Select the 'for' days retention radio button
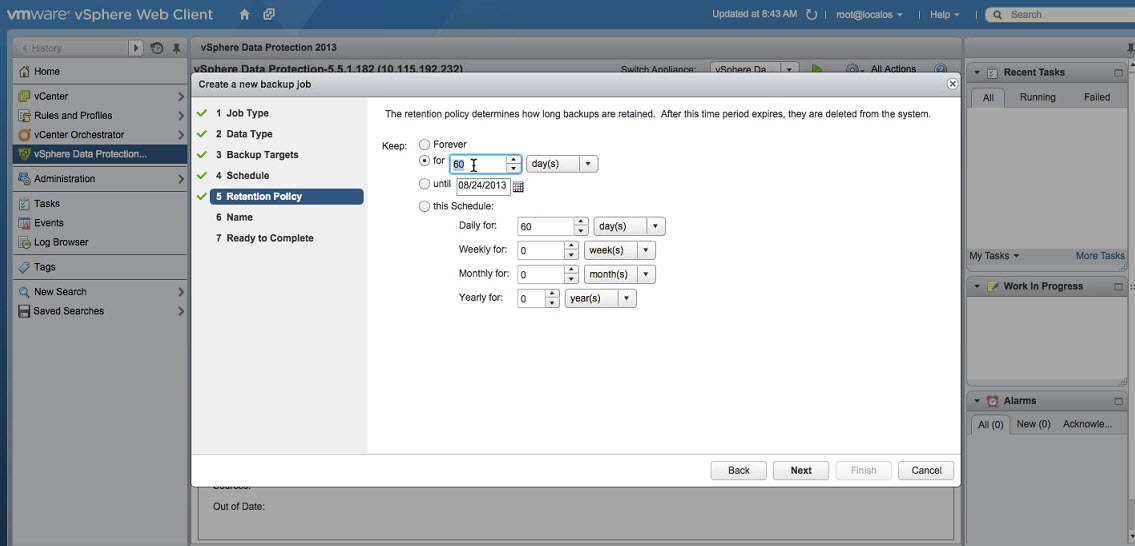This screenshot has height=546, width=1135. coord(424,161)
